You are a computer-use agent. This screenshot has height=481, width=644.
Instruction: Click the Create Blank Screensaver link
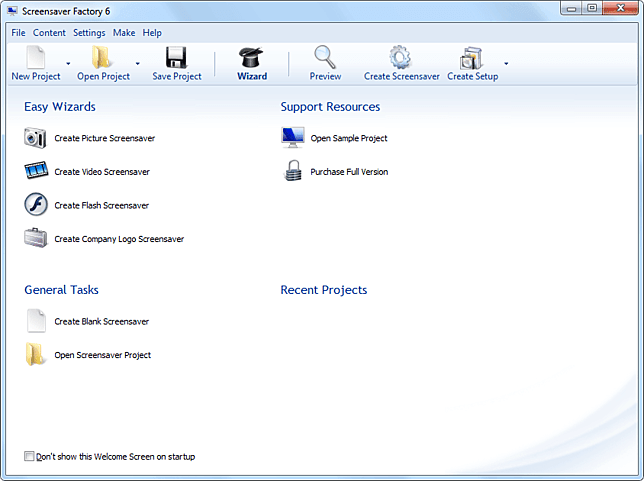[101, 322]
